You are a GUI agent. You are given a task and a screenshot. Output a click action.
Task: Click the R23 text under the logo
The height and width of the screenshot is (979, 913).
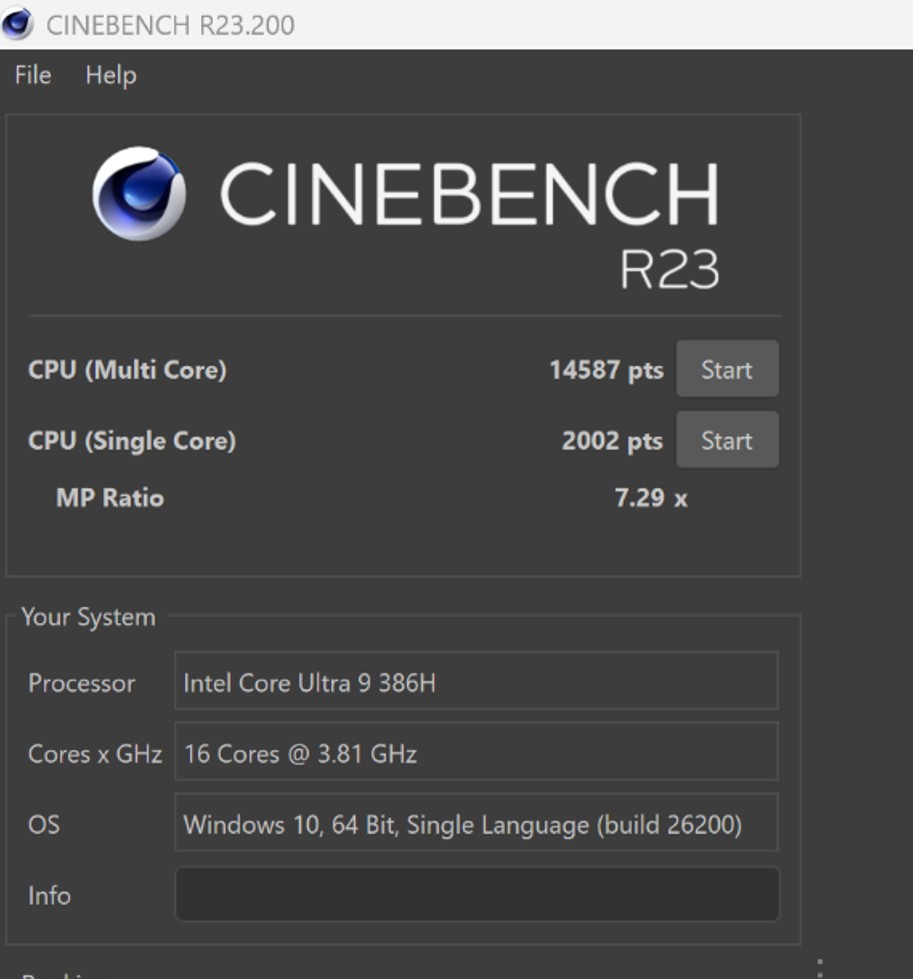tap(669, 269)
